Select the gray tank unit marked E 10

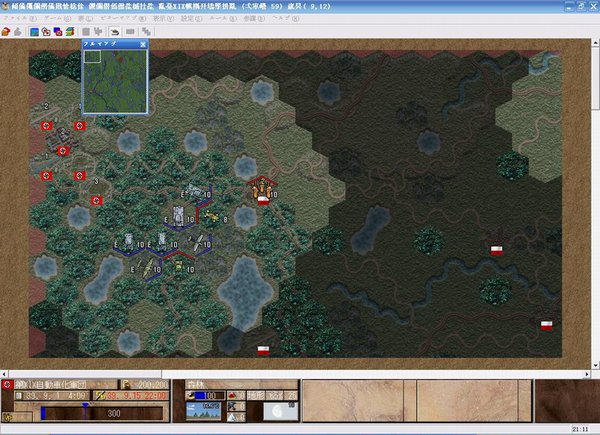[178, 216]
